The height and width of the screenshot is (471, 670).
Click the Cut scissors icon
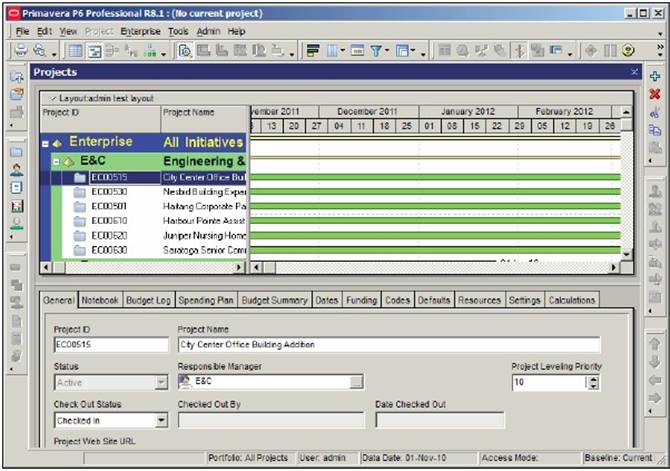(655, 112)
